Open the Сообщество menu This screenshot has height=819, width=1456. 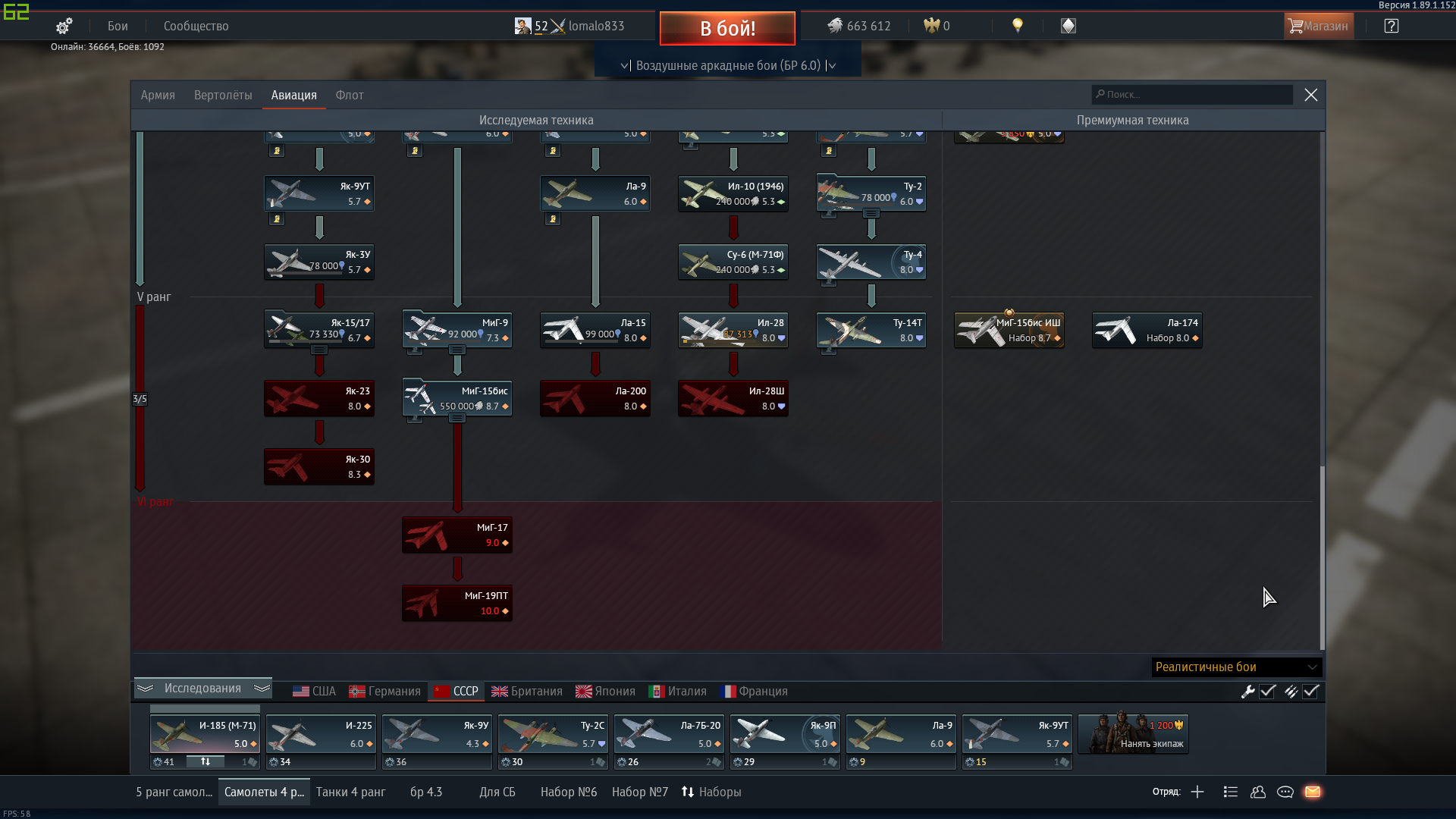(196, 26)
